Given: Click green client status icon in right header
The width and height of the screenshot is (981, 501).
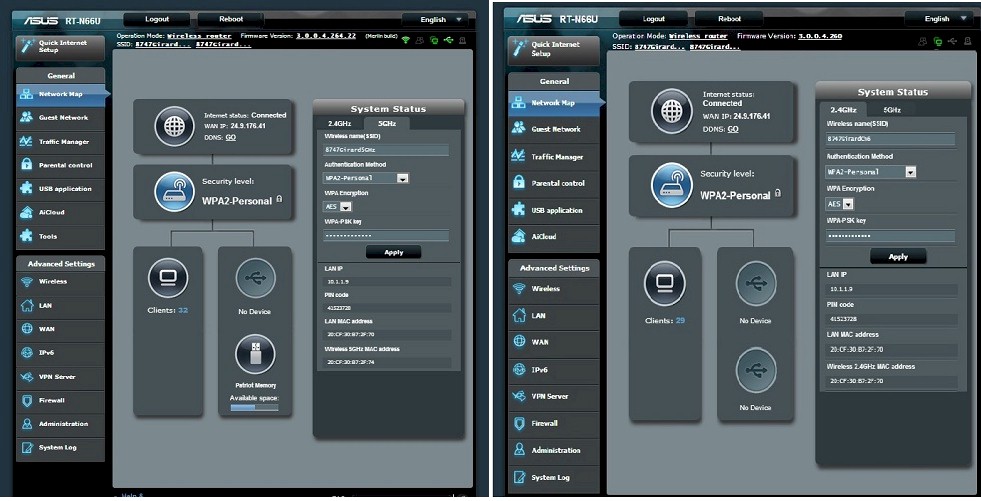Looking at the screenshot, I should (937, 41).
